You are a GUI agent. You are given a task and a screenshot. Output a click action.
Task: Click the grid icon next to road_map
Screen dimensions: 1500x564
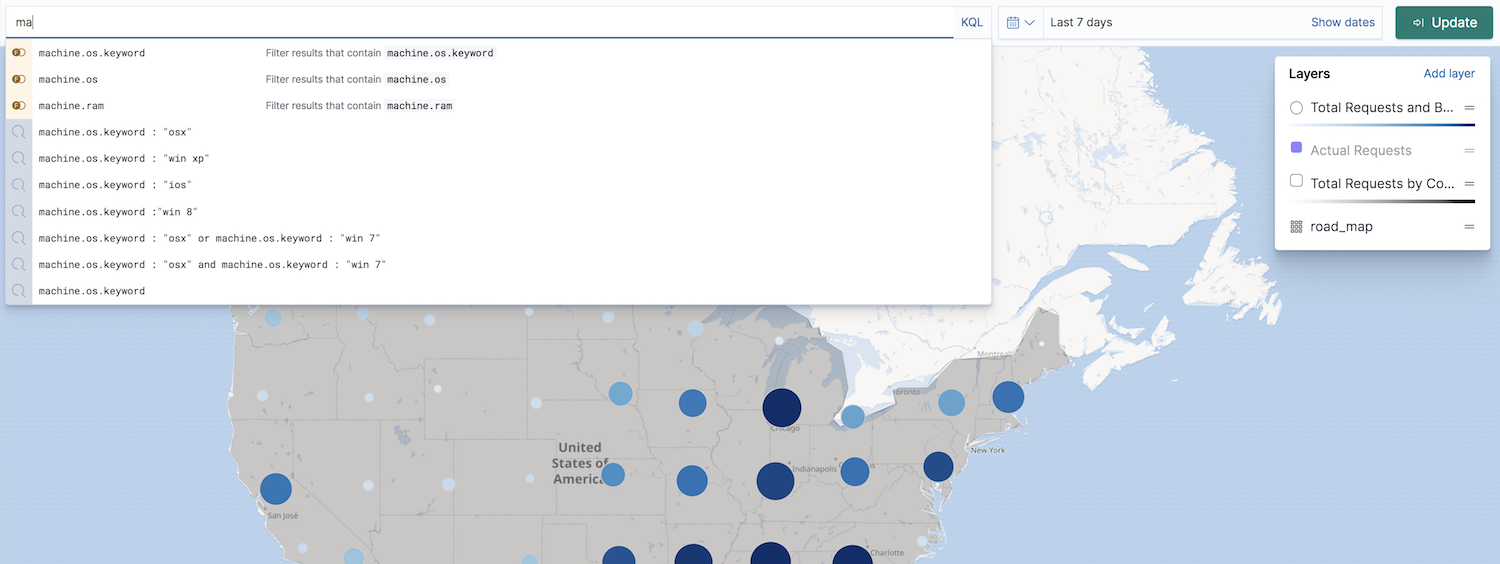click(x=1297, y=227)
